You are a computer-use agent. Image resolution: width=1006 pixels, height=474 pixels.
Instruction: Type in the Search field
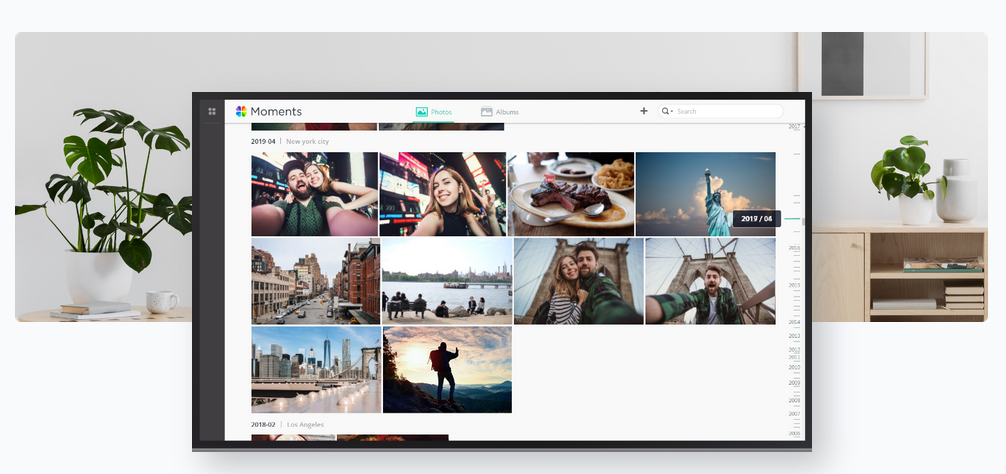(x=727, y=112)
